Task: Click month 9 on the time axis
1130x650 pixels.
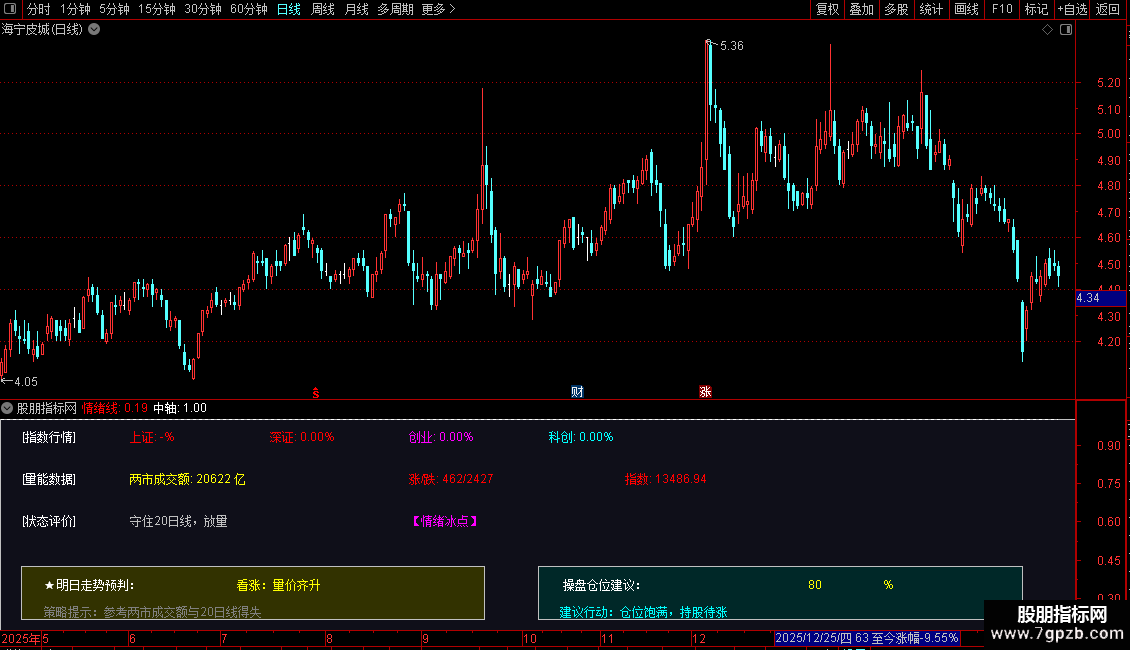Action: [x=425, y=638]
